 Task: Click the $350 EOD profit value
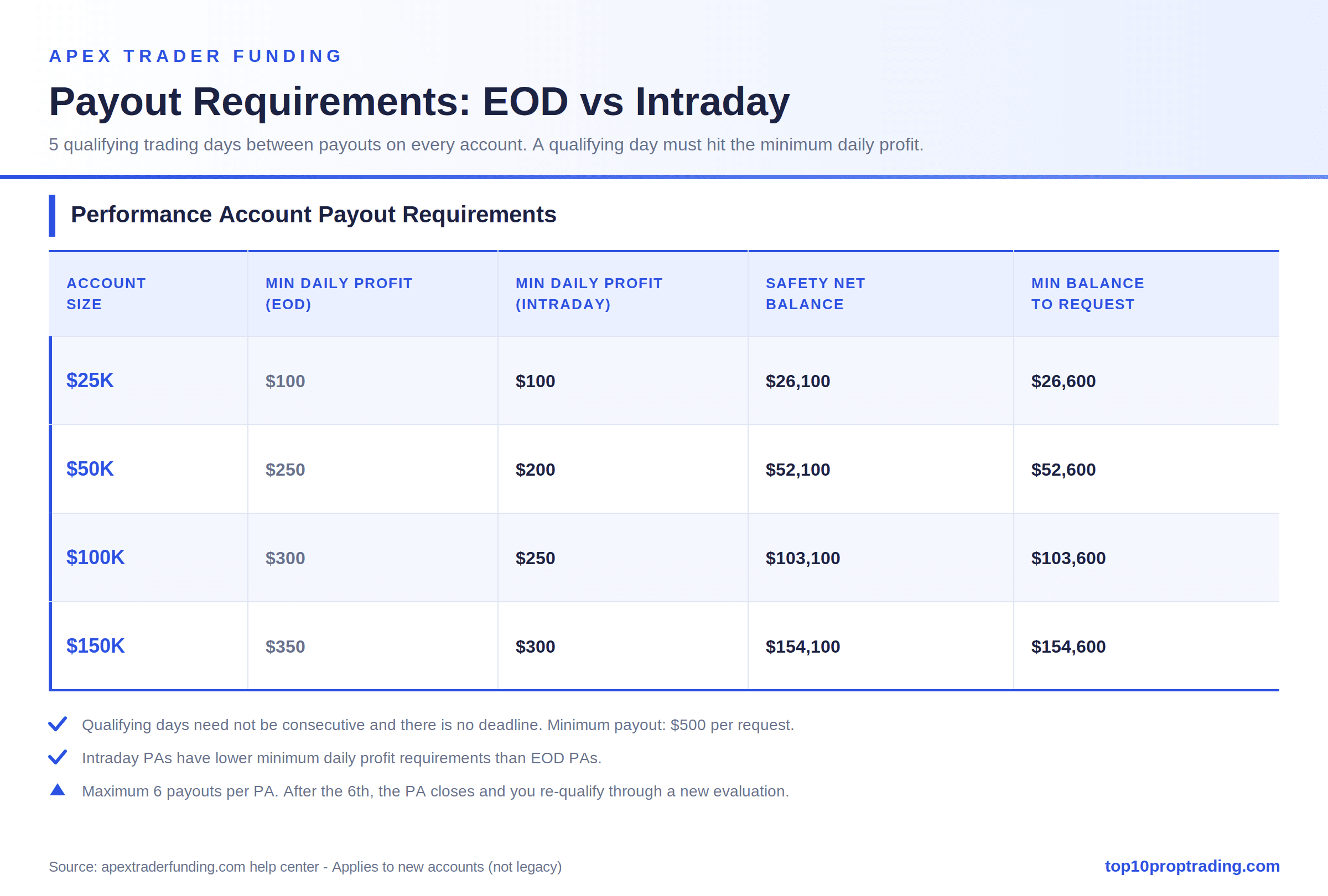(285, 647)
